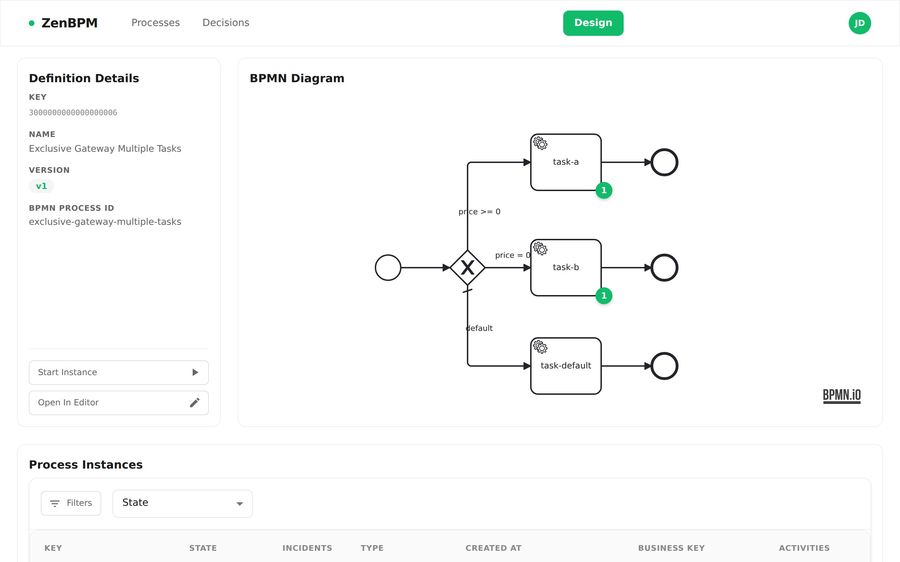Image resolution: width=900 pixels, height=562 pixels.
Task: Open the Decisions menu
Action: click(226, 22)
